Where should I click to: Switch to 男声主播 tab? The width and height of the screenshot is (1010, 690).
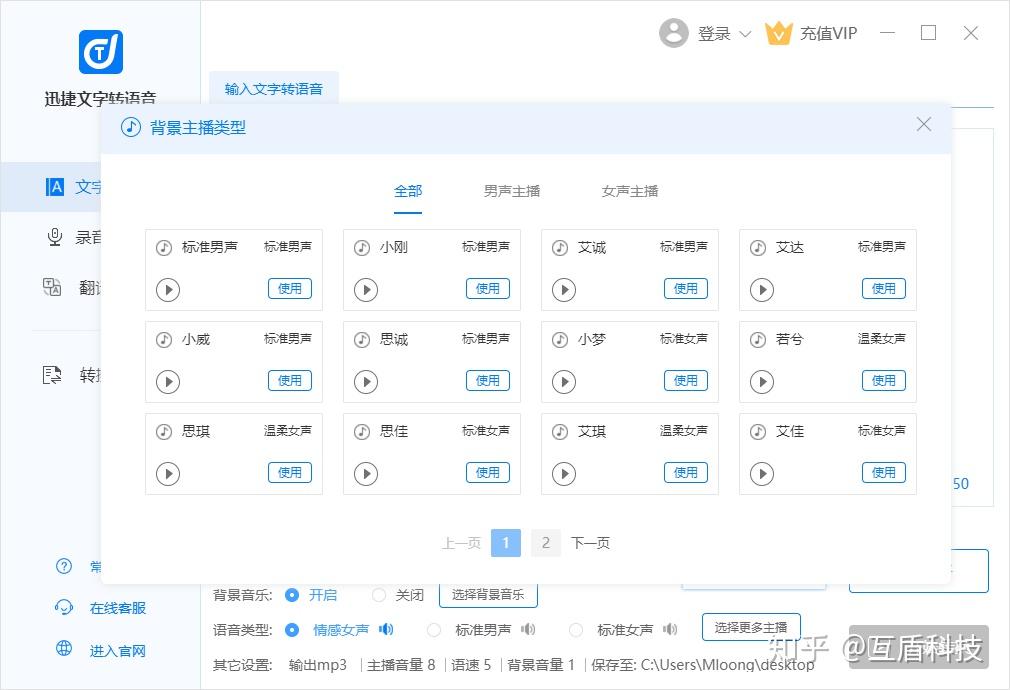tap(512, 191)
